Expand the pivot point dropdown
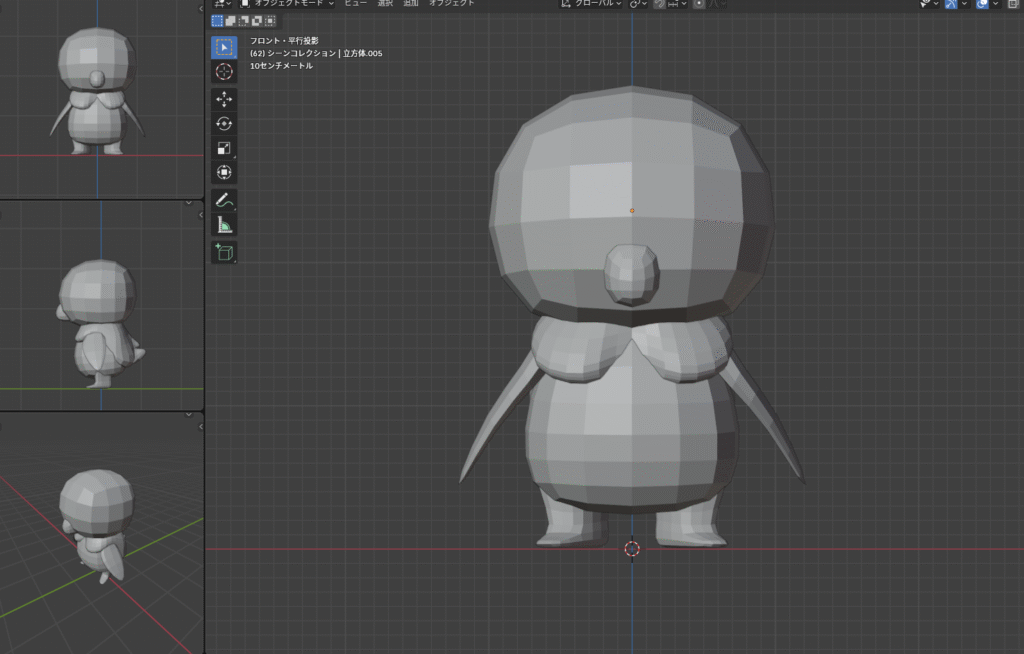This screenshot has height=654, width=1024. [638, 4]
